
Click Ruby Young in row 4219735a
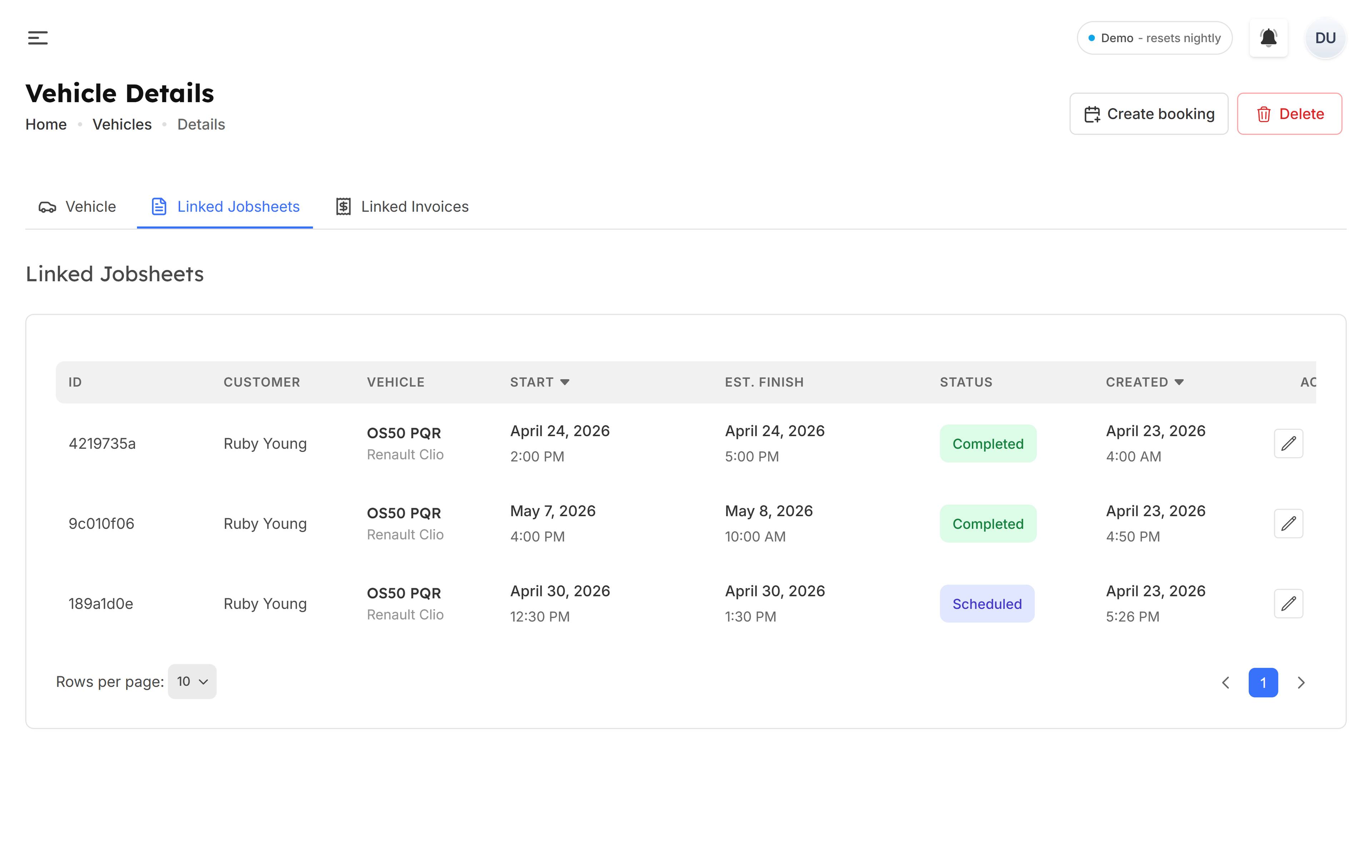pos(265,444)
